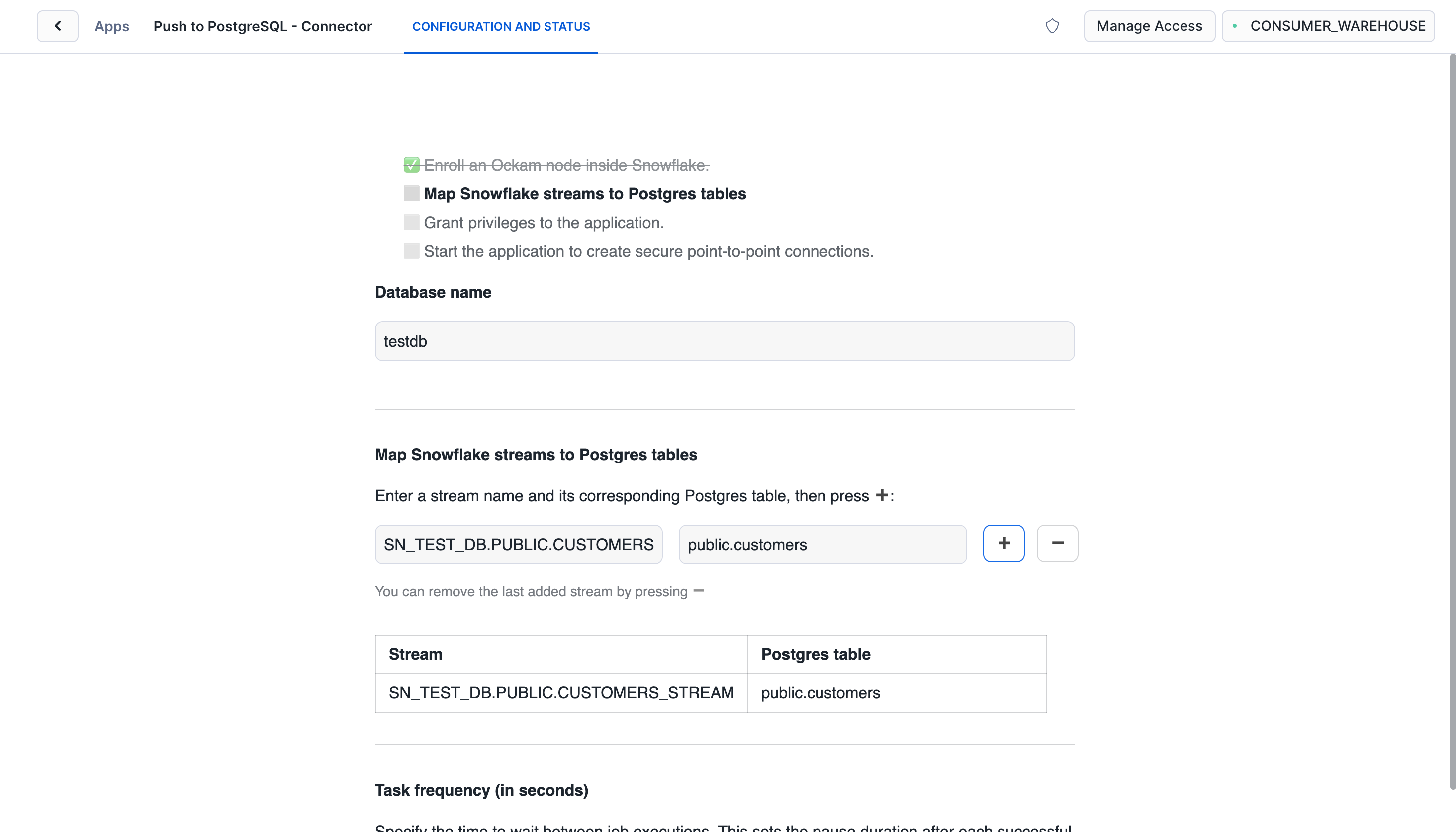Toggle the Map Snowflake streams checkbox
Image resolution: width=1456 pixels, height=832 pixels.
point(411,193)
